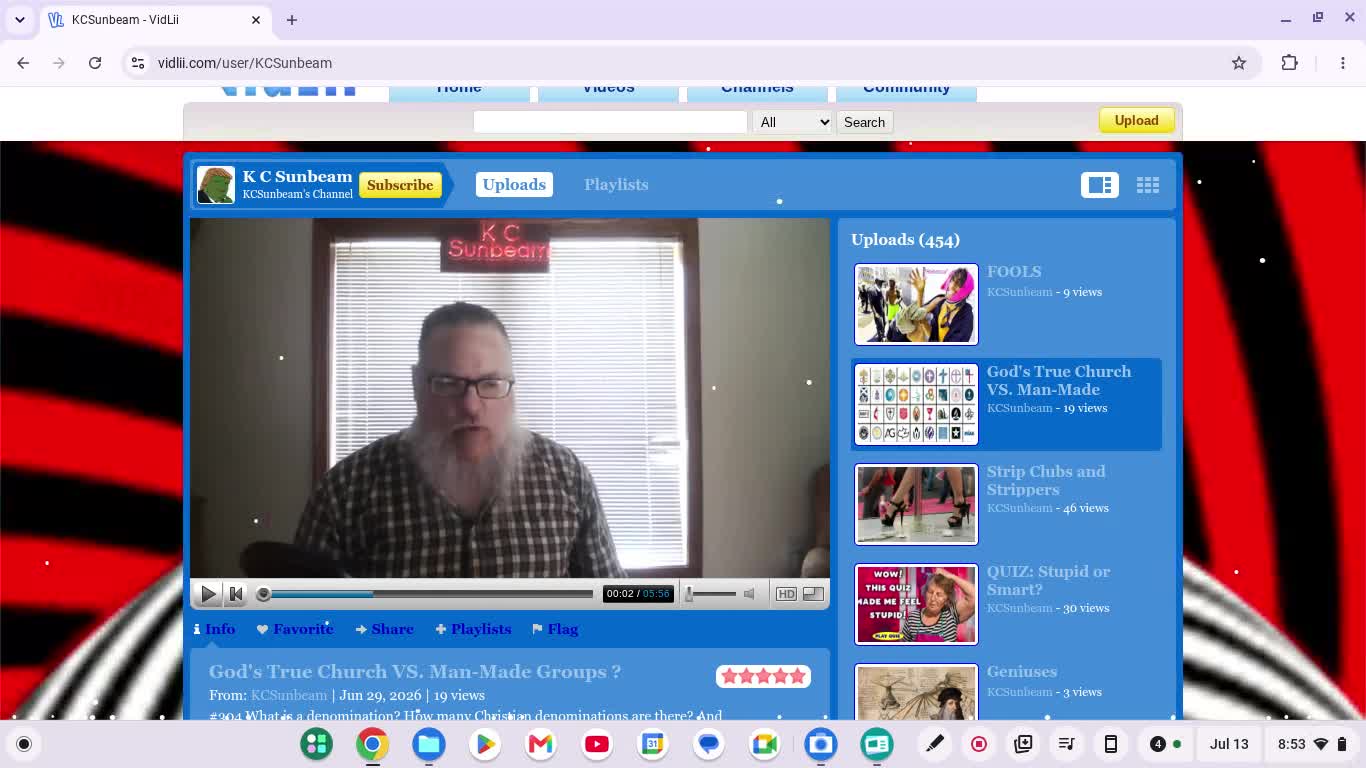Click the skip-to-start button in player
This screenshot has width=1366, height=768.
coord(236,594)
